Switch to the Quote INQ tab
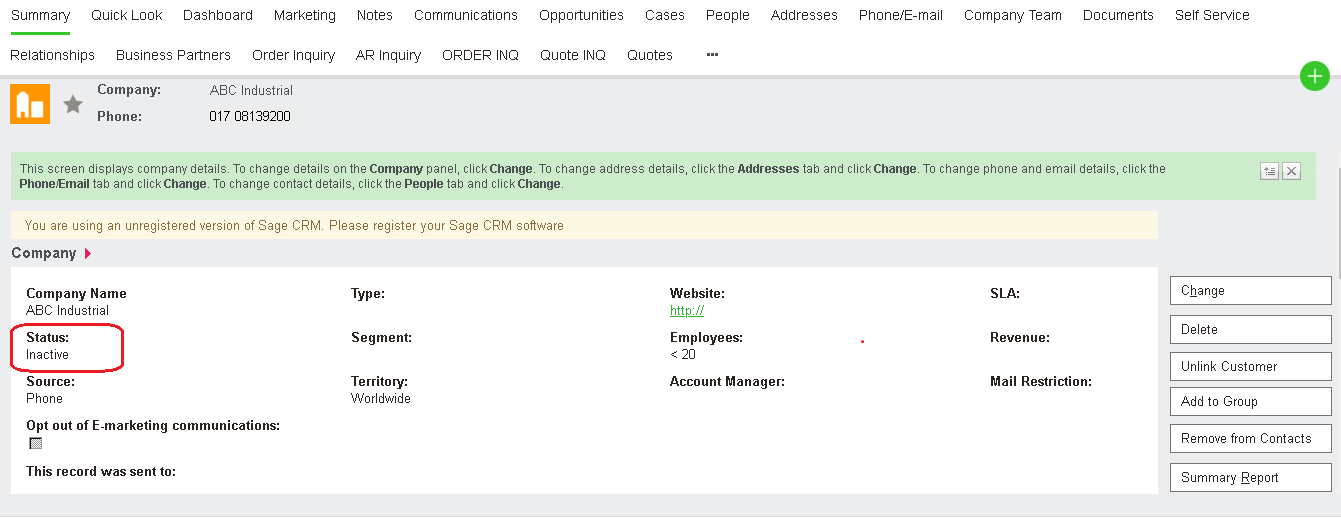The width and height of the screenshot is (1341, 520). point(573,55)
